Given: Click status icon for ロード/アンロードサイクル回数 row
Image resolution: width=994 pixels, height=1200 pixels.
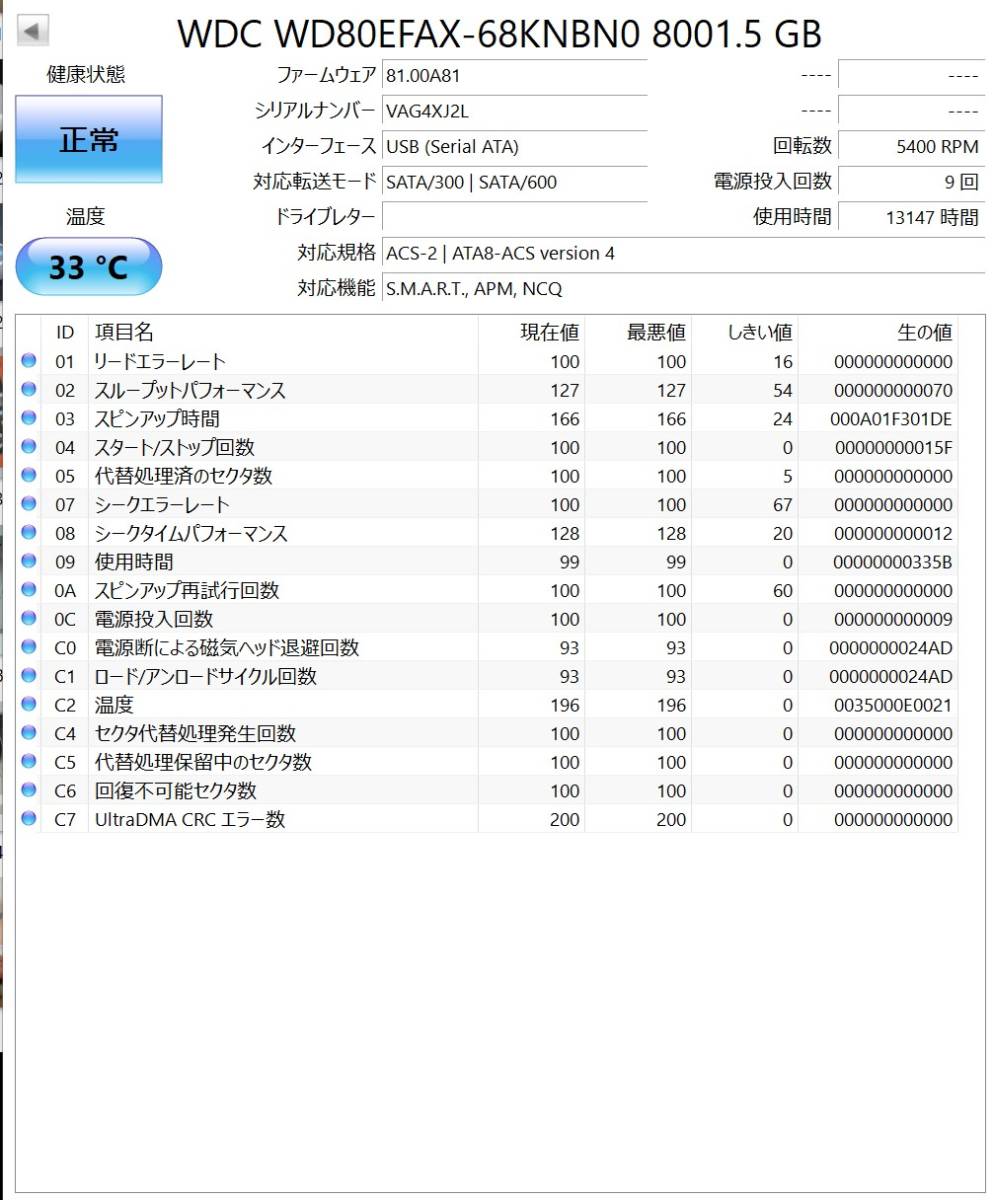Looking at the screenshot, I should [x=28, y=676].
